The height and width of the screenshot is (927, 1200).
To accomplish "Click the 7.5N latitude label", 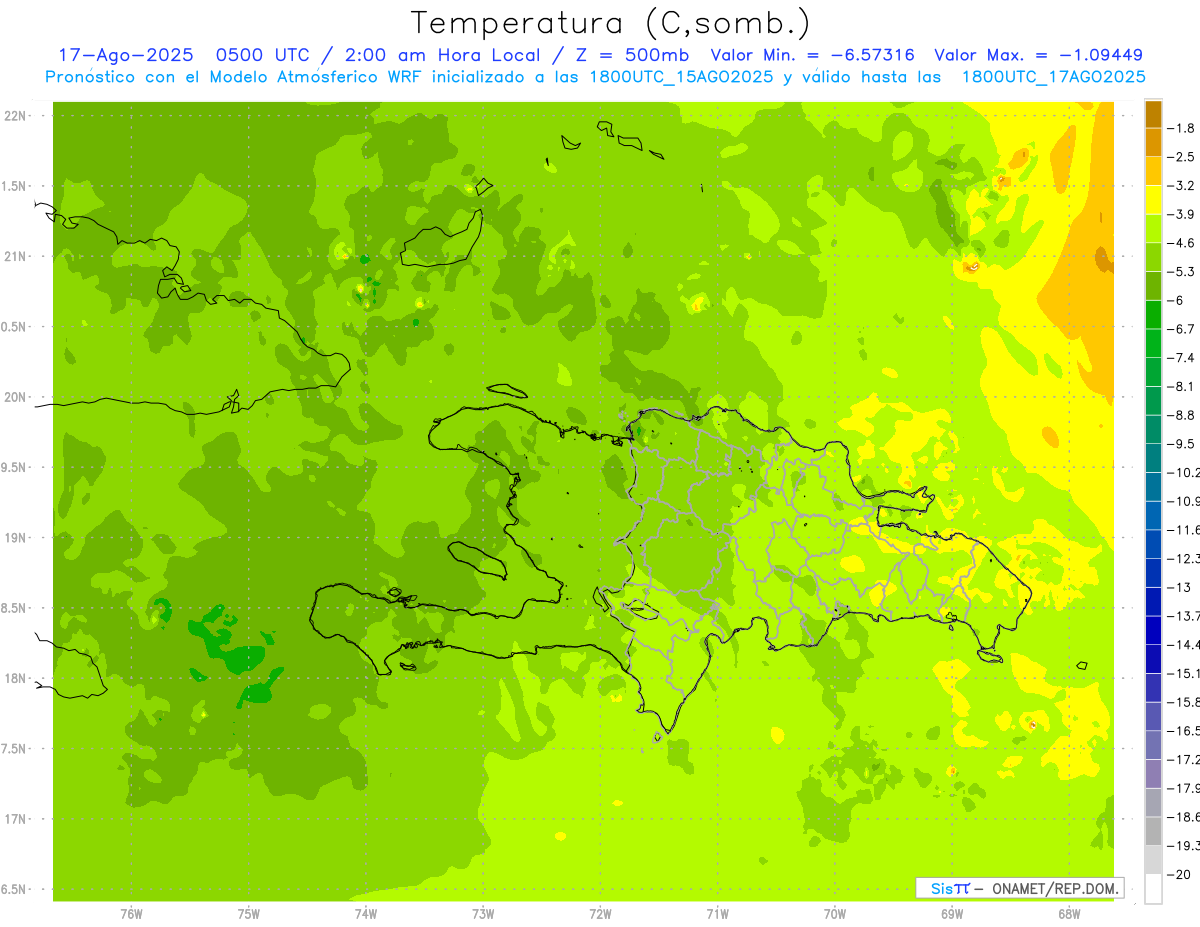I will click(x=15, y=749).
